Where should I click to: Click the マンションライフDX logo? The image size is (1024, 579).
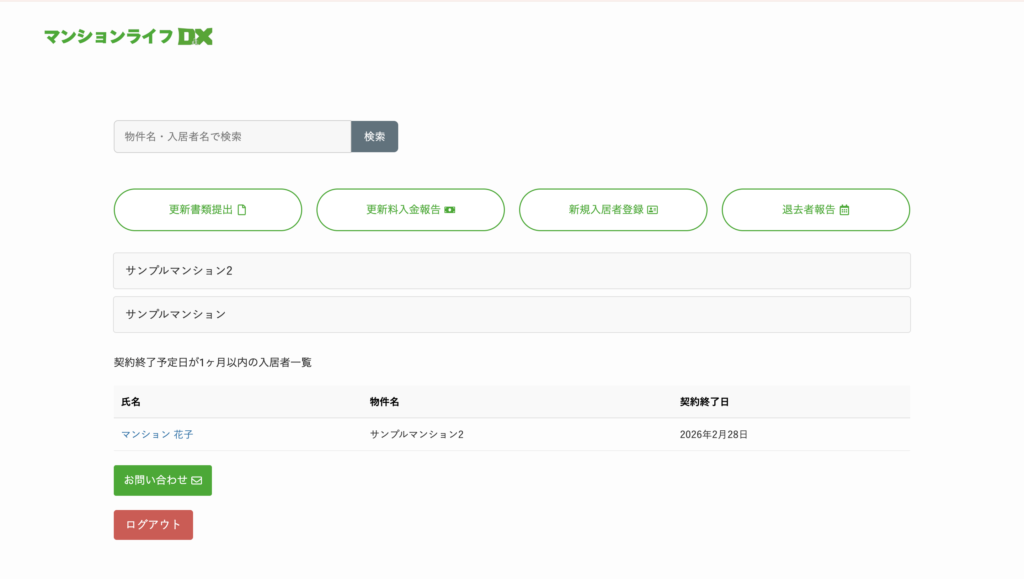coord(128,37)
